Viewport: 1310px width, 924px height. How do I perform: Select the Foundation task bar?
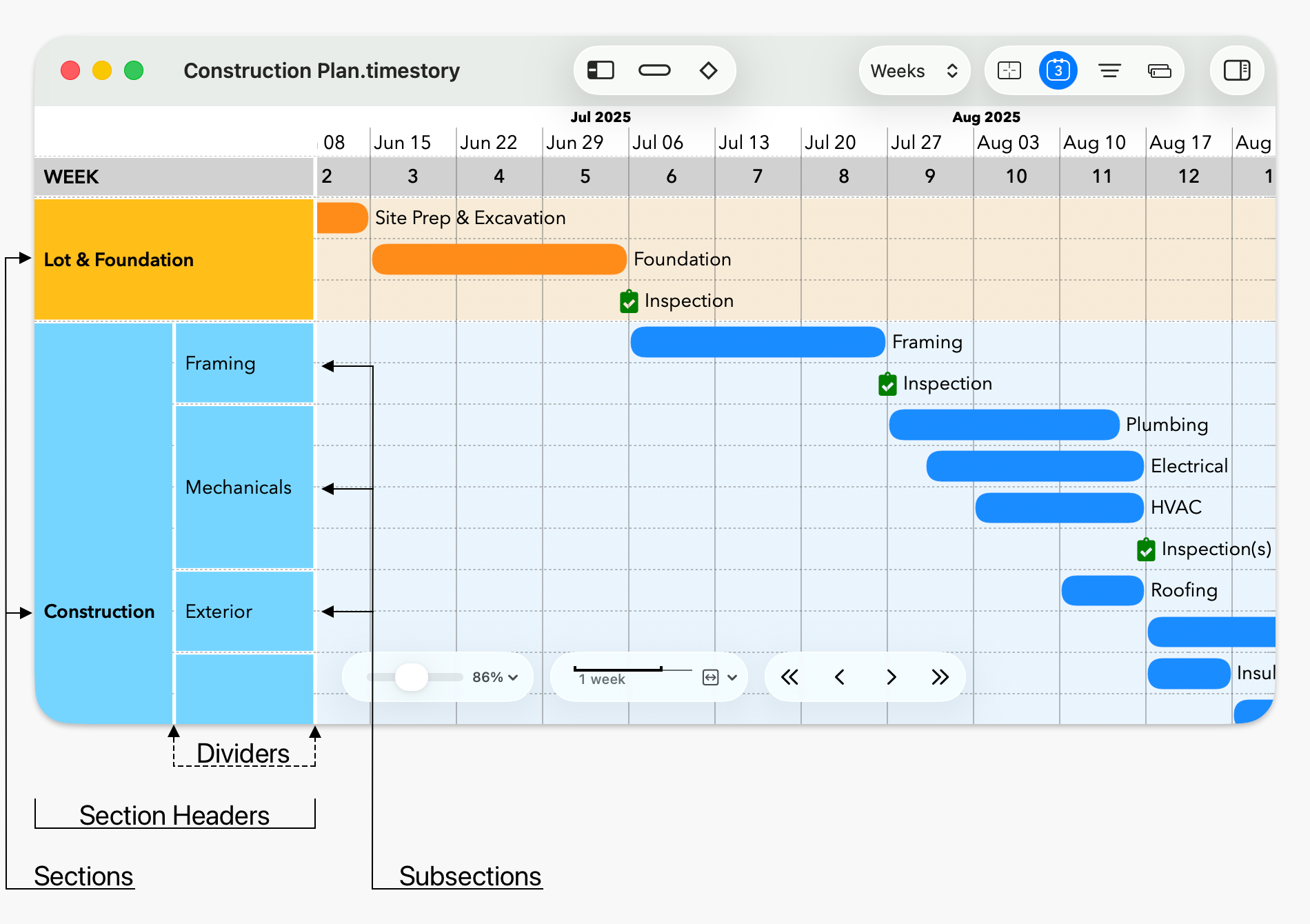point(498,259)
